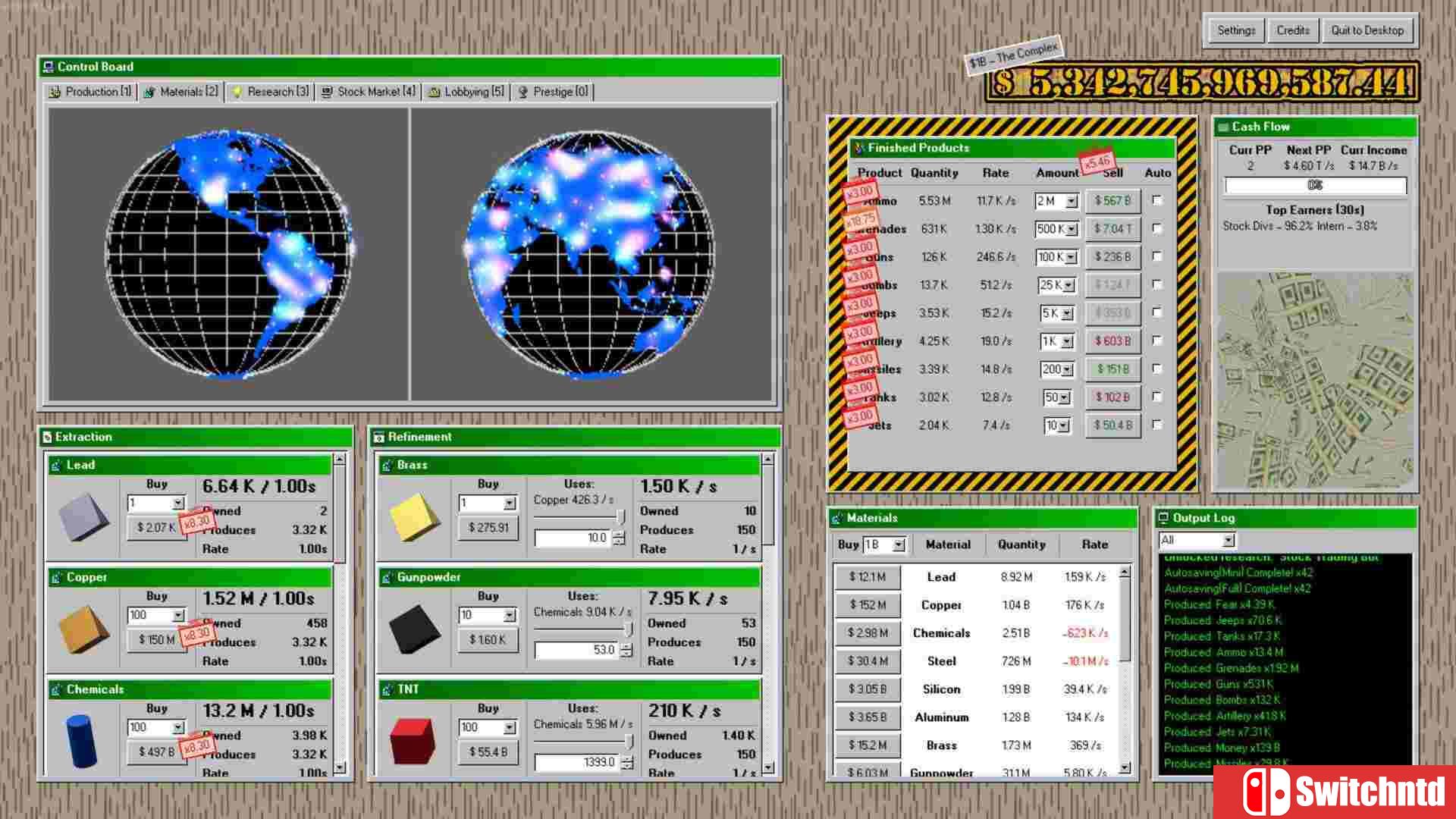This screenshot has height=819, width=1456.
Task: Click the TNT header wrench icon
Action: pos(387,689)
